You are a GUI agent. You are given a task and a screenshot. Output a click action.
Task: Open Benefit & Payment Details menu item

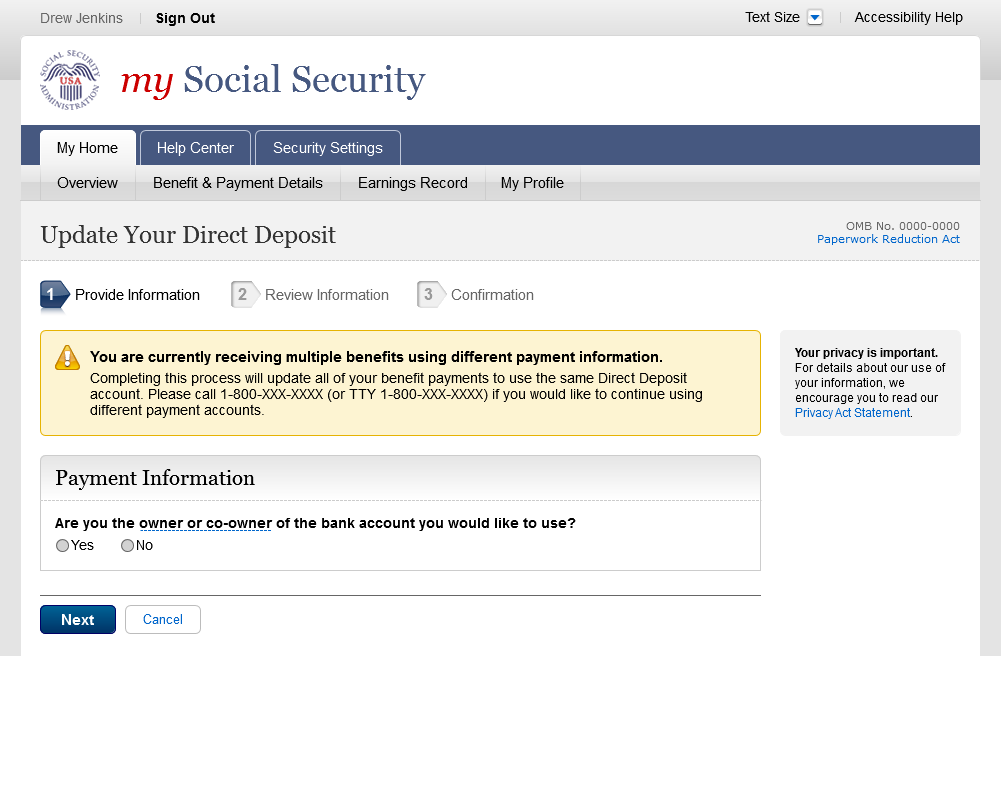click(x=237, y=183)
